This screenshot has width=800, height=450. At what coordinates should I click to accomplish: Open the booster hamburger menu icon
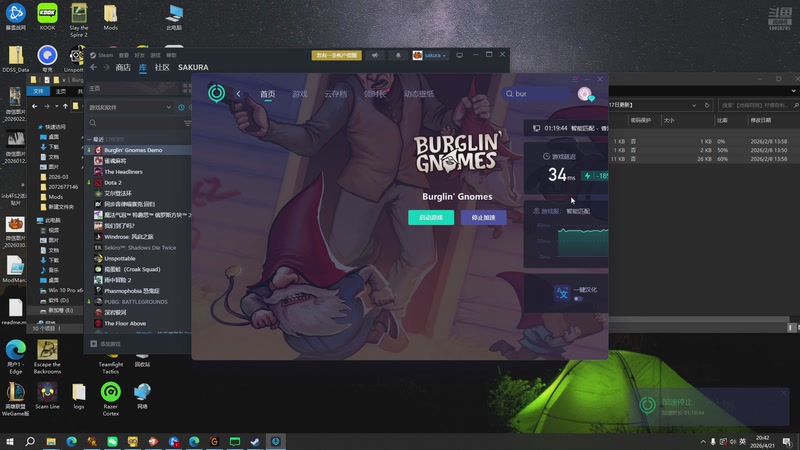[x=575, y=80]
